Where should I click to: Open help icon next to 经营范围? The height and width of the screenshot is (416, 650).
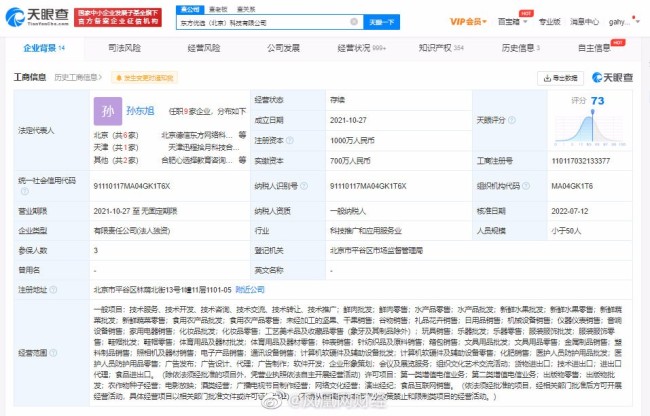53,353
